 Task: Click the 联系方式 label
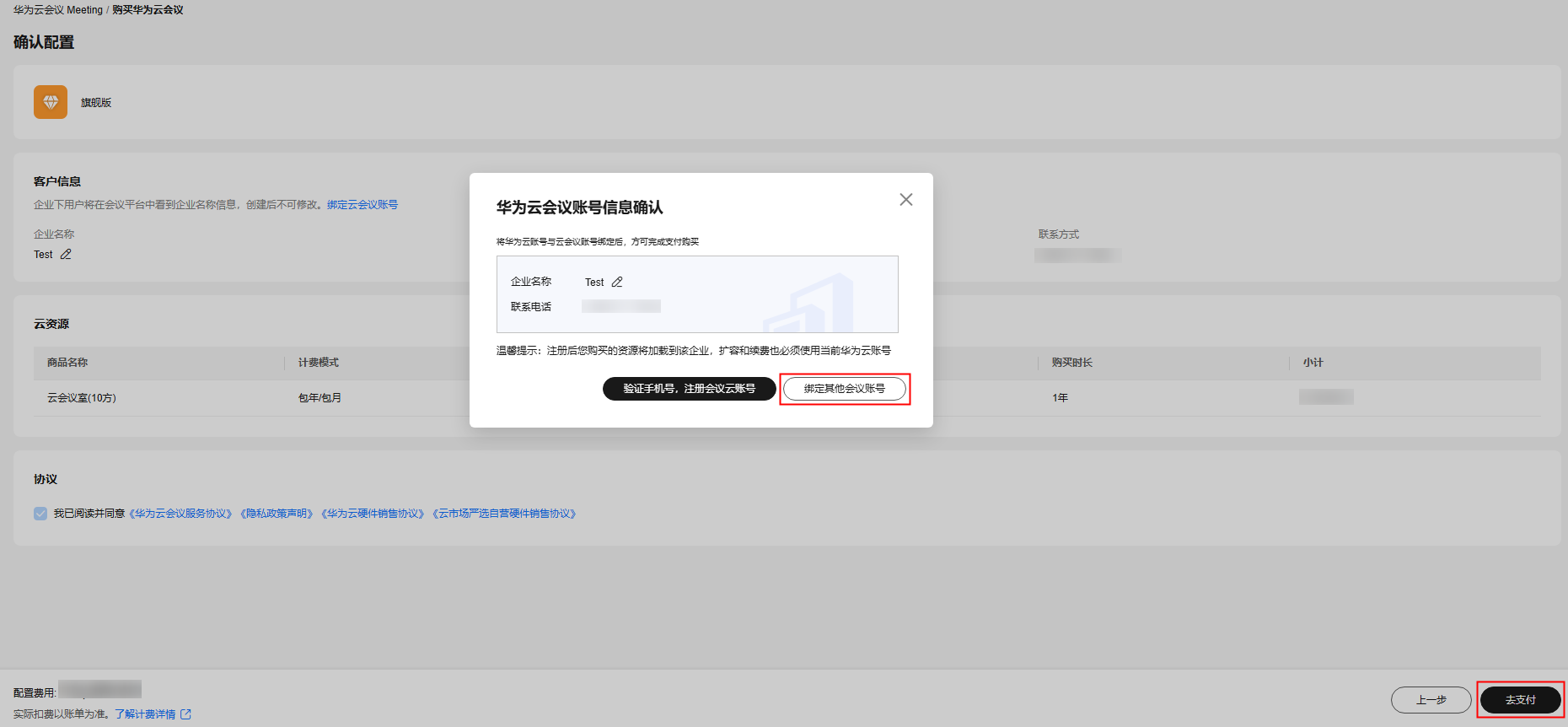(x=1059, y=234)
